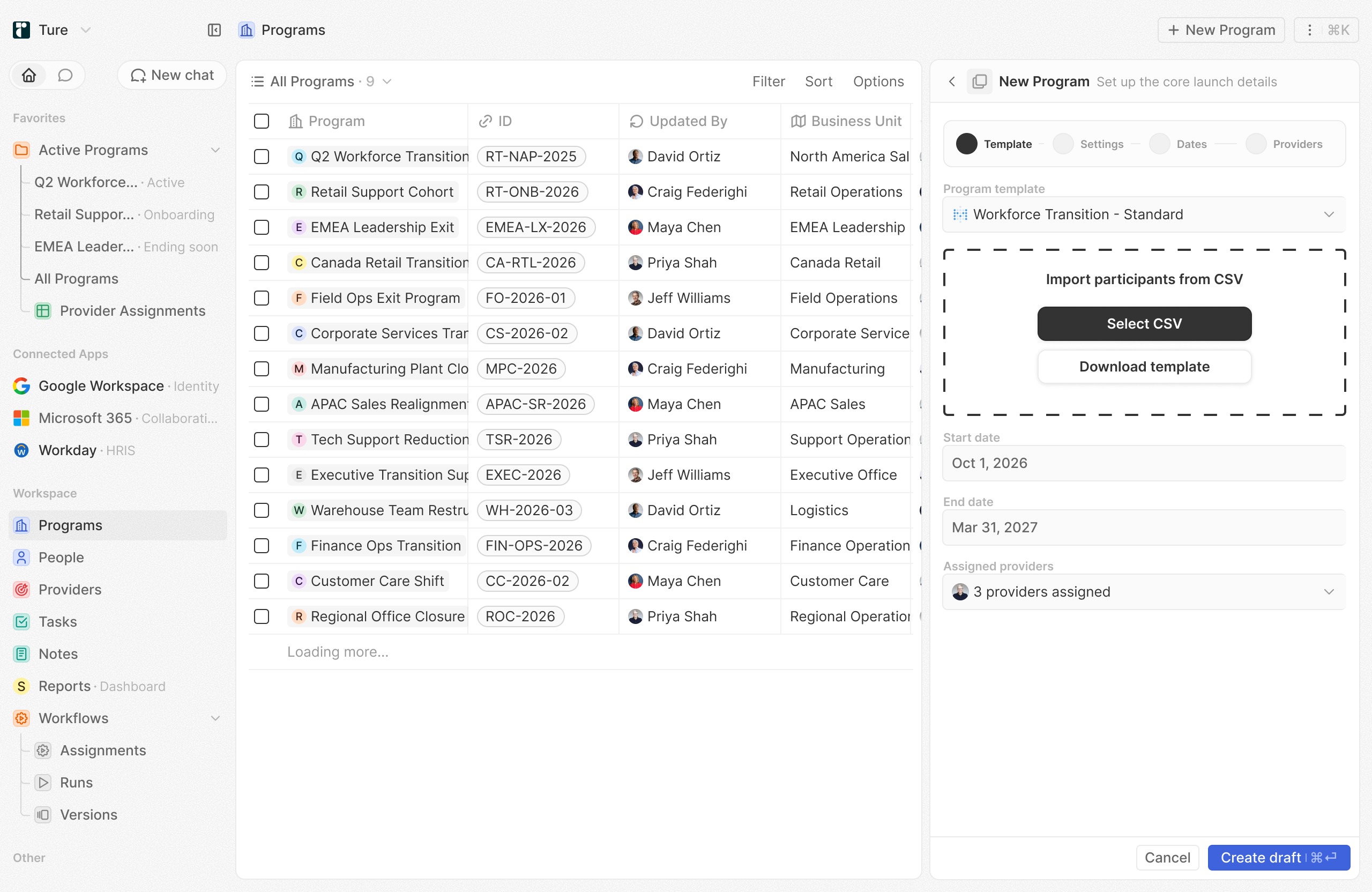Screen dimensions: 1372x892
Task: Open EMEA Leader favorite marked Ending soon
Action: point(126,247)
